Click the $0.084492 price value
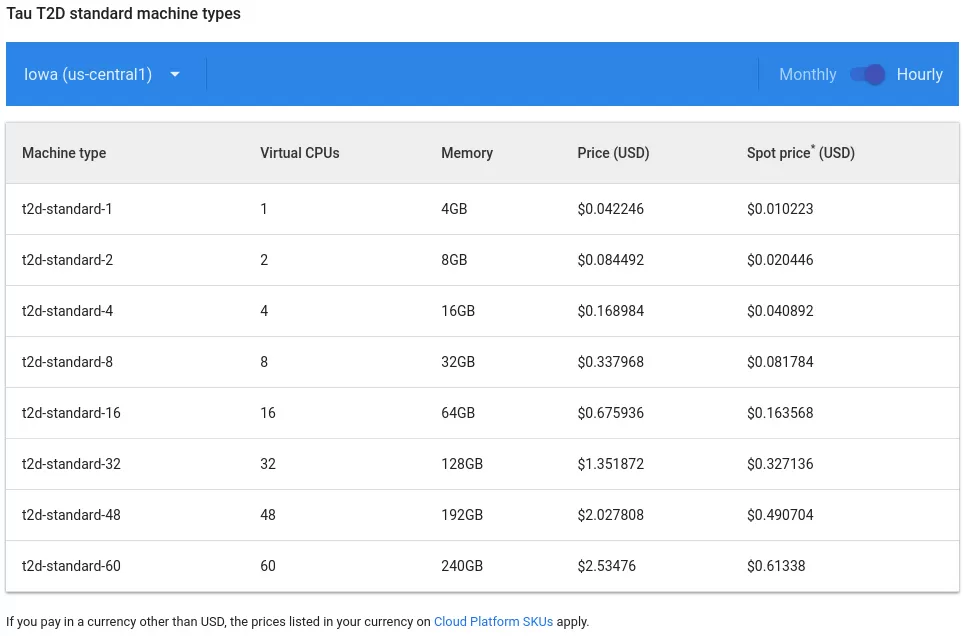 tap(611, 260)
